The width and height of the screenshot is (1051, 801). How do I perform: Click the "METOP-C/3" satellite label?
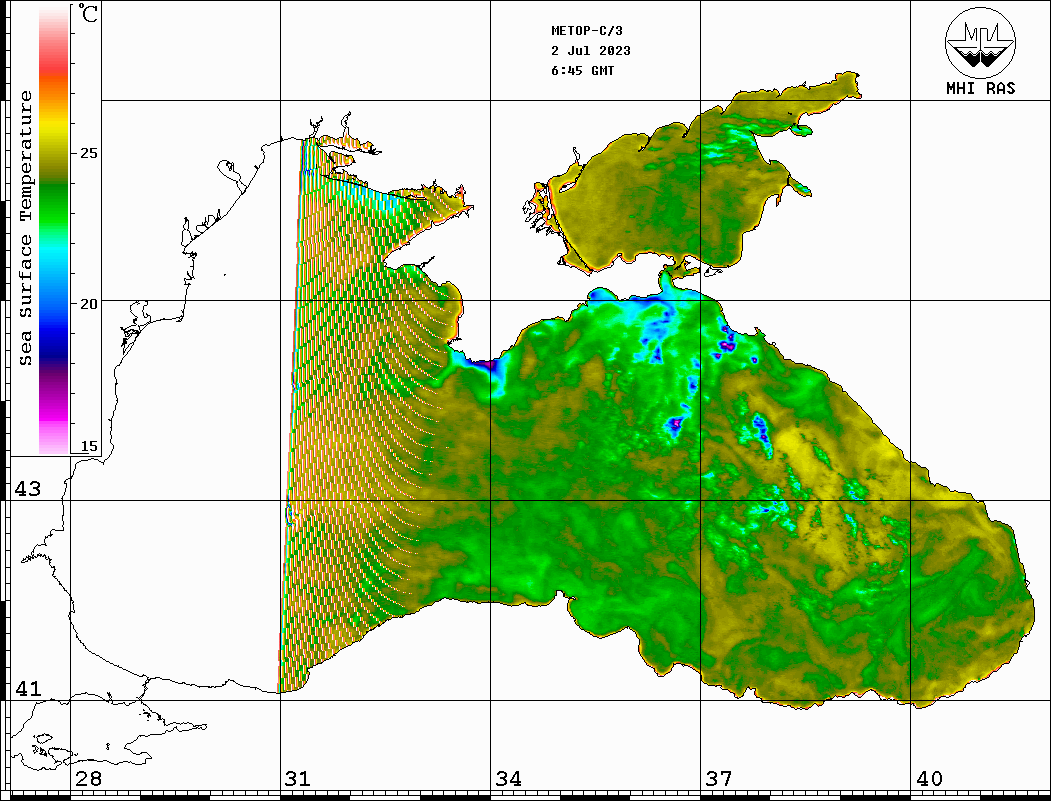587,31
